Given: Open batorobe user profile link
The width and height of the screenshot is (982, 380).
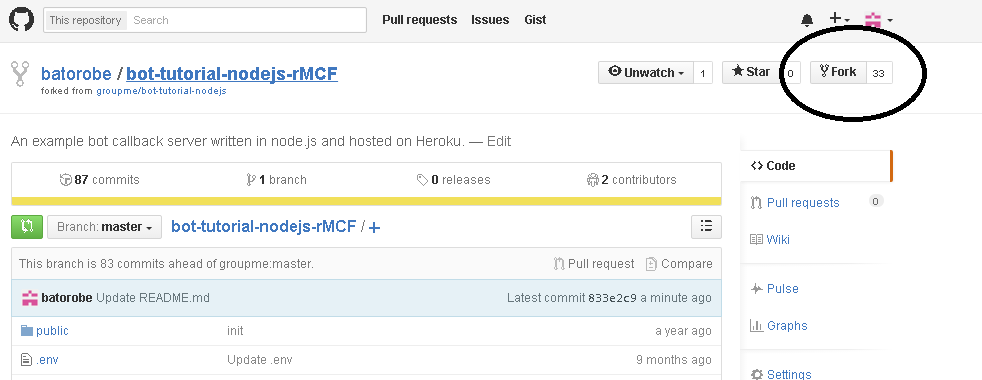Looking at the screenshot, I should tap(76, 74).
